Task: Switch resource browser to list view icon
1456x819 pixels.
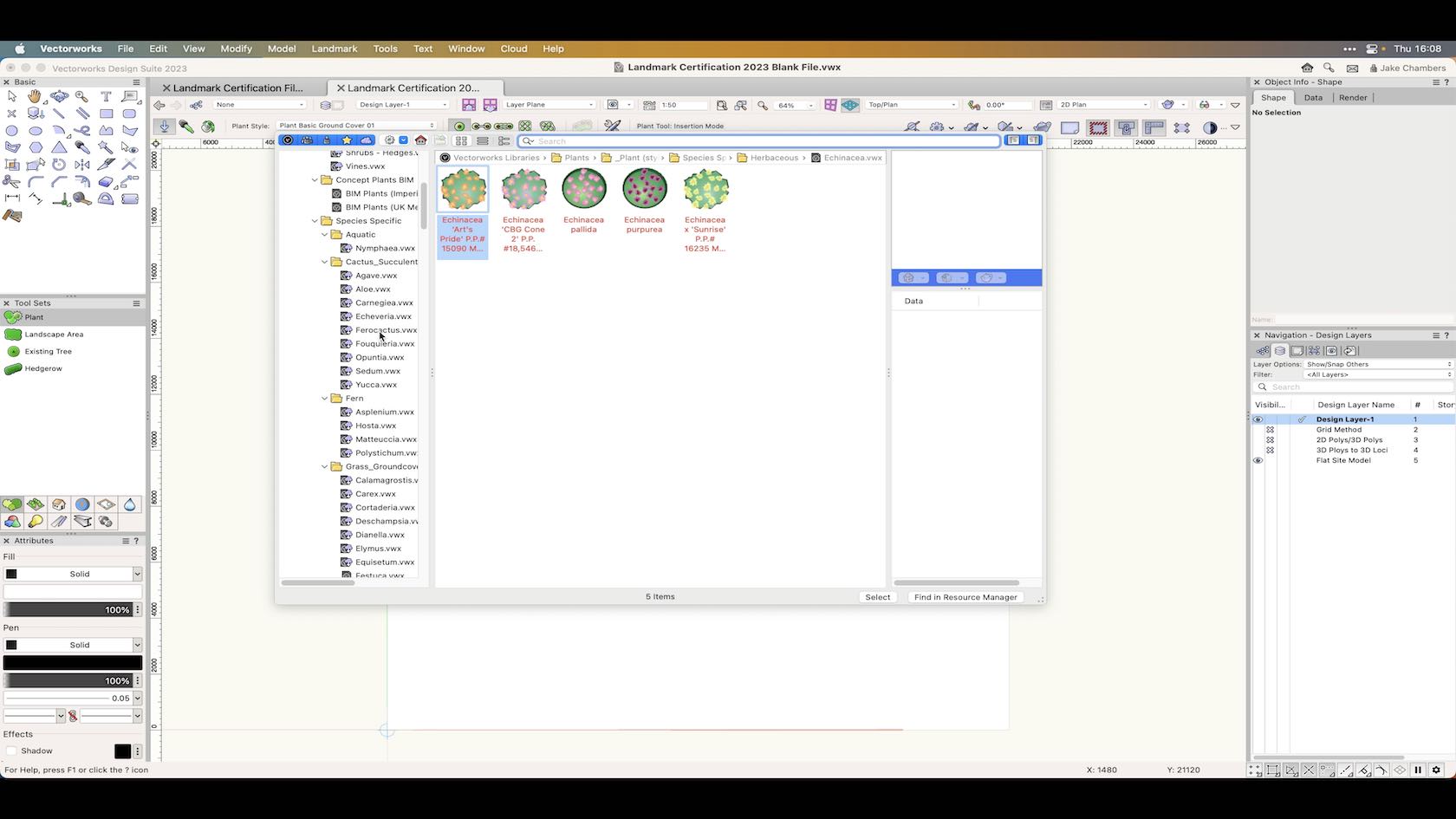Action: point(483,140)
